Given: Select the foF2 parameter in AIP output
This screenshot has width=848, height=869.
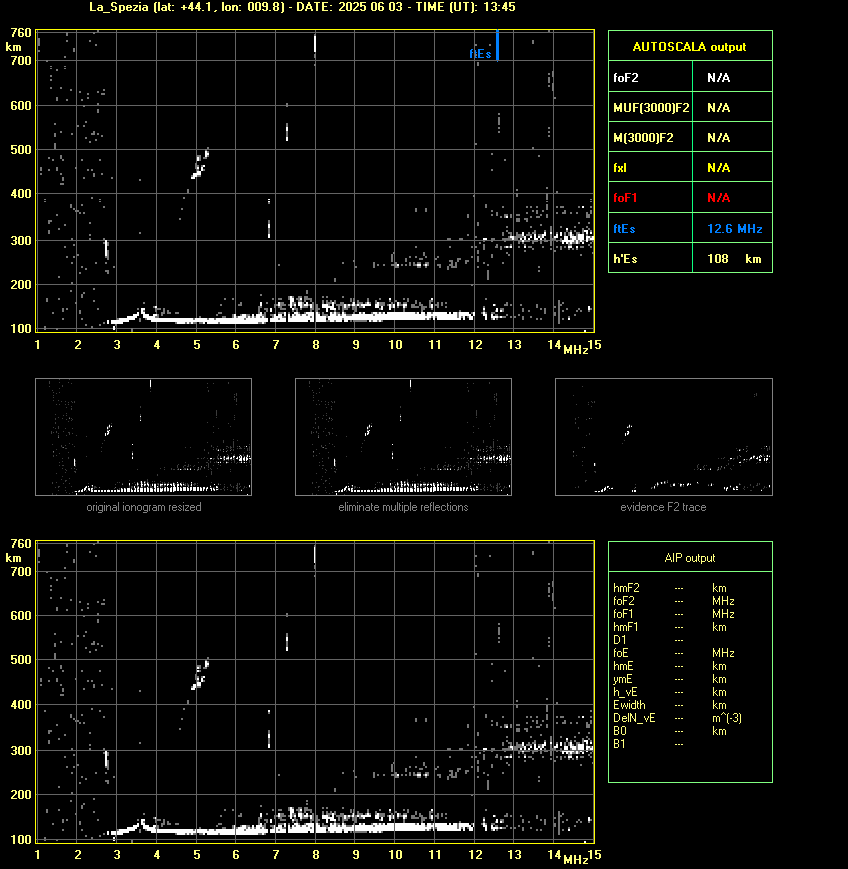Looking at the screenshot, I should pyautogui.click(x=624, y=601).
